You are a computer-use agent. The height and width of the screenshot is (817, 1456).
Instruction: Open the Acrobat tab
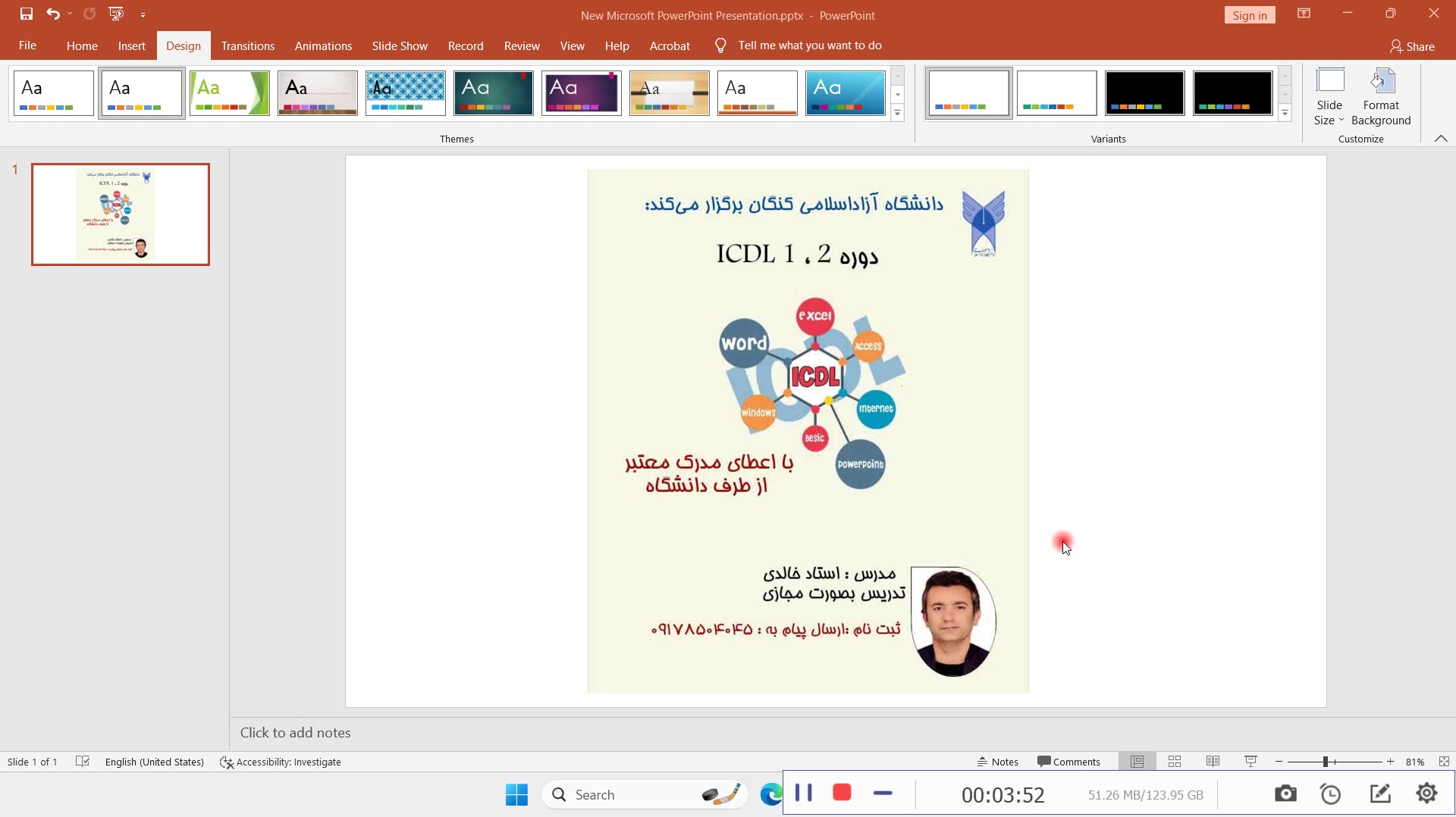pyautogui.click(x=670, y=45)
